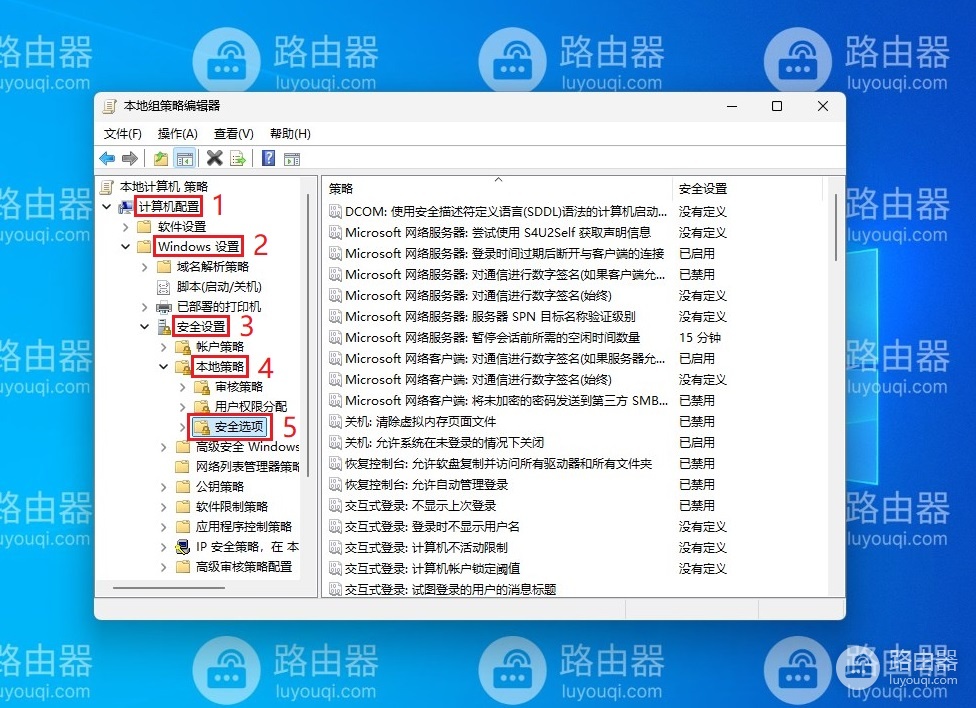Click the 审核策略 folder icon
Screen dimensions: 976x708
(202, 387)
